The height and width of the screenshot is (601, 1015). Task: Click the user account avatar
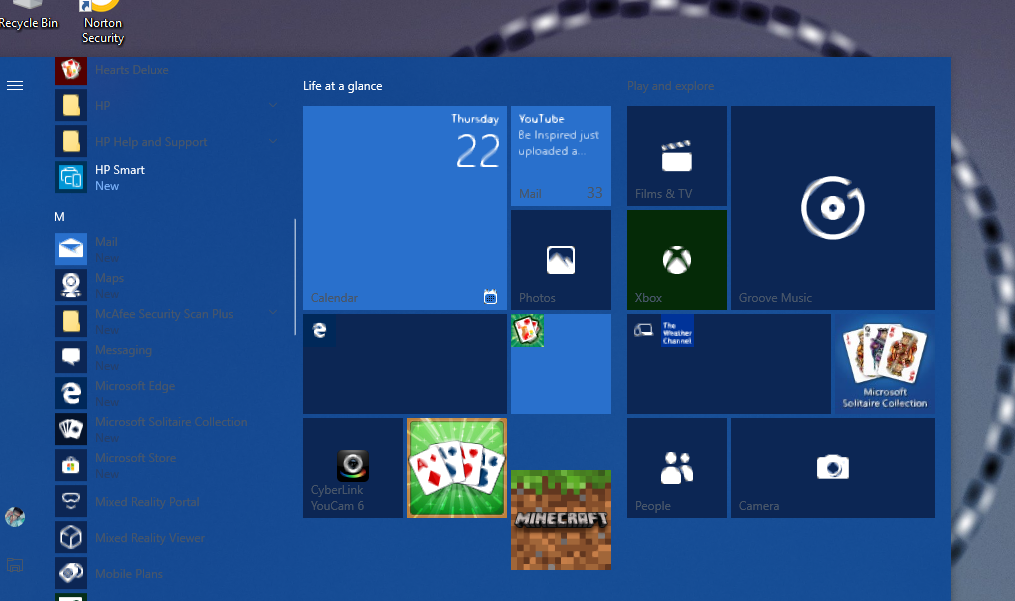[15, 517]
